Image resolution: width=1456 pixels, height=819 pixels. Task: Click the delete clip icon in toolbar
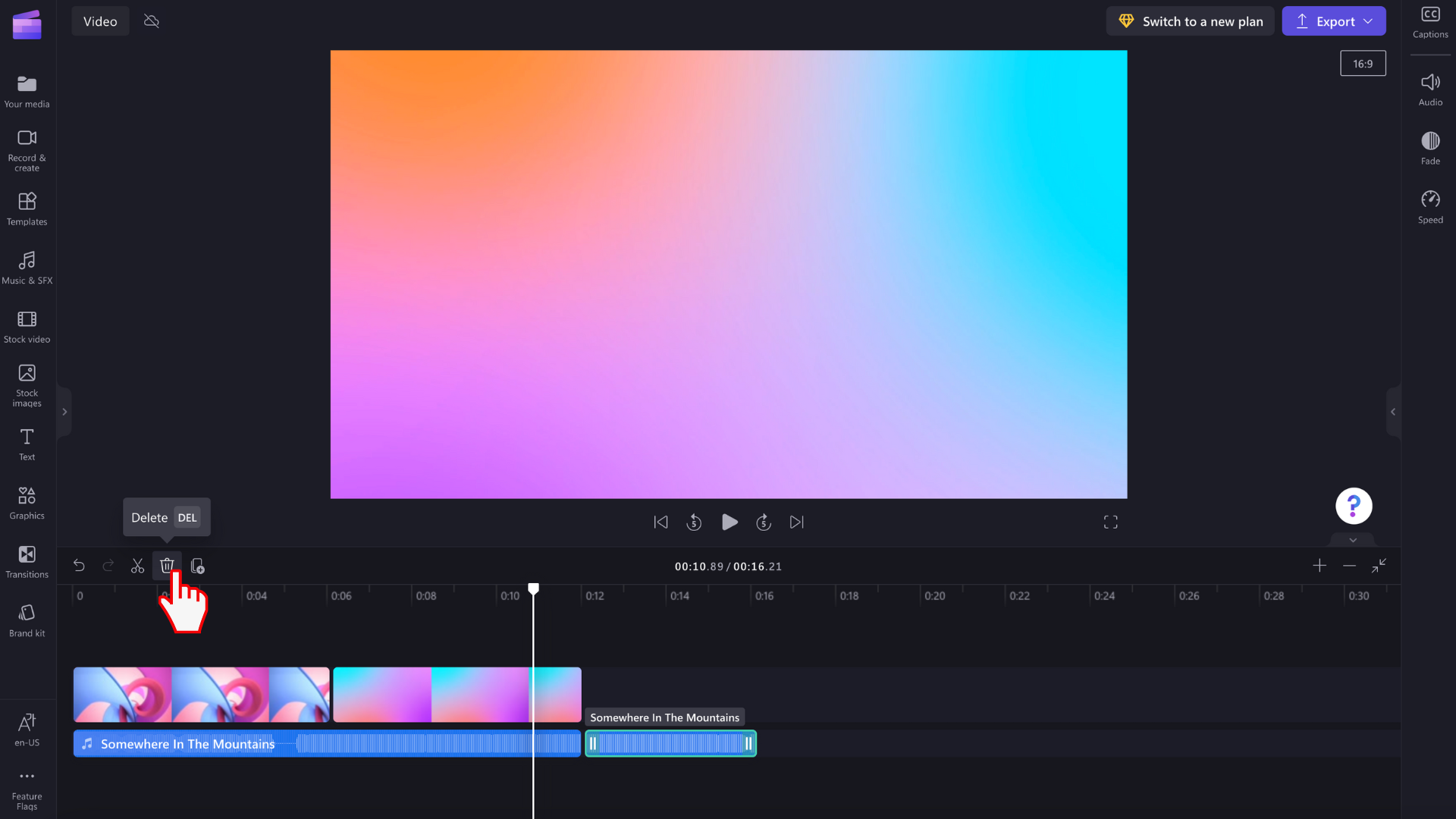pos(167,565)
